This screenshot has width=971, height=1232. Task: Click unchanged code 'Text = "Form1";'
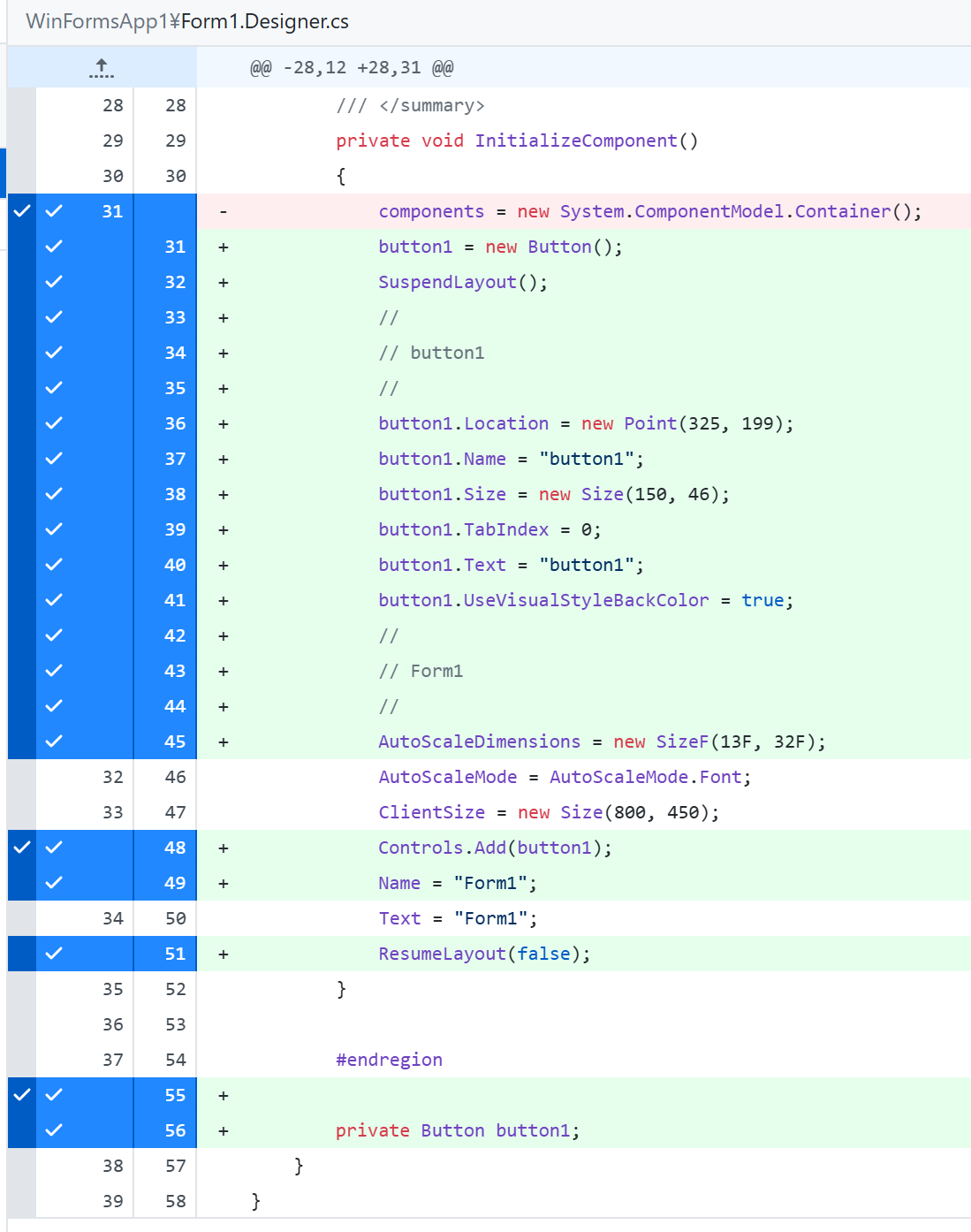pyautogui.click(x=458, y=919)
